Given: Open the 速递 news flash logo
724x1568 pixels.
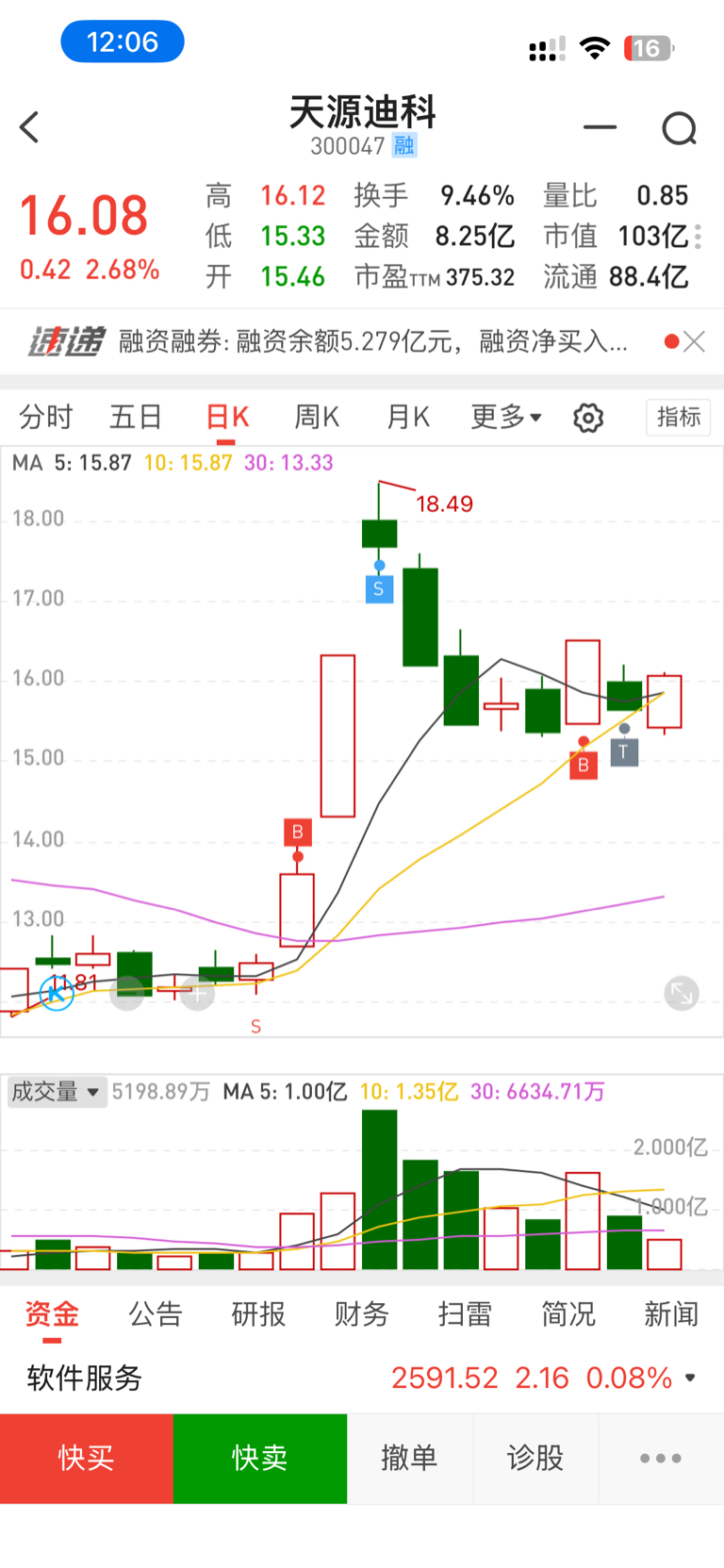Looking at the screenshot, I should point(65,341).
